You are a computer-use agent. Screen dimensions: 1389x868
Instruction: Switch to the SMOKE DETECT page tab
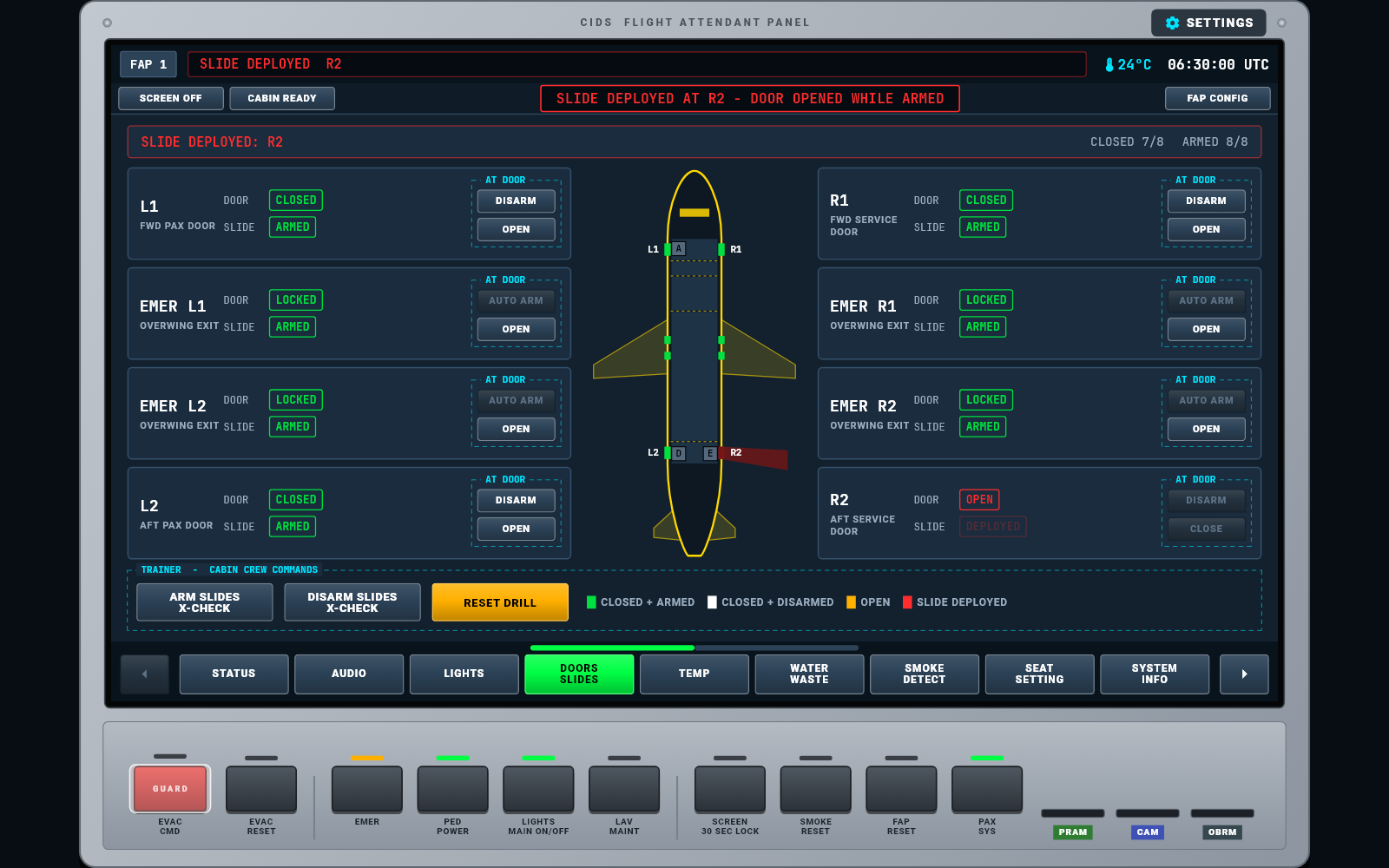[925, 674]
